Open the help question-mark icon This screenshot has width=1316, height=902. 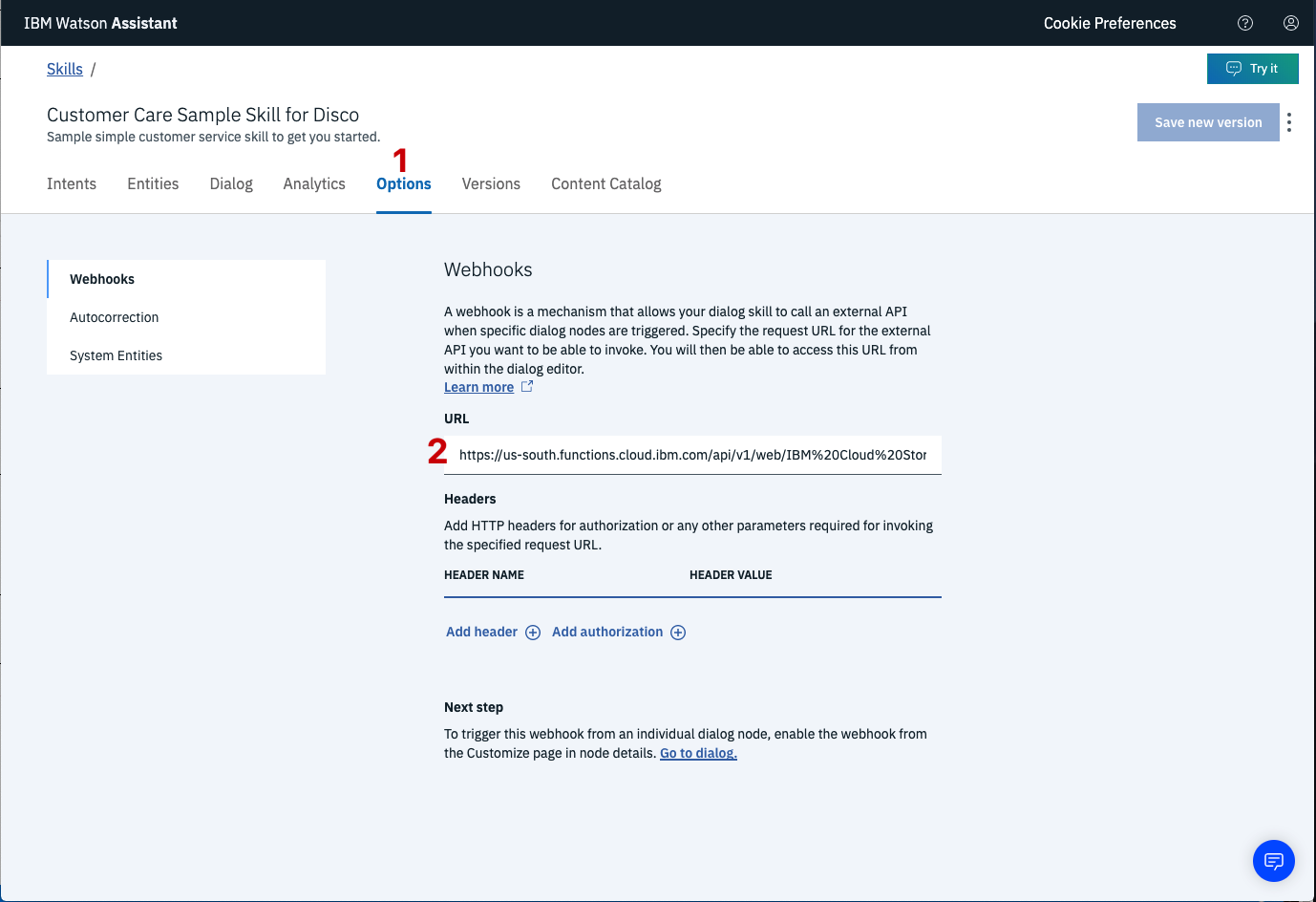coord(1245,23)
